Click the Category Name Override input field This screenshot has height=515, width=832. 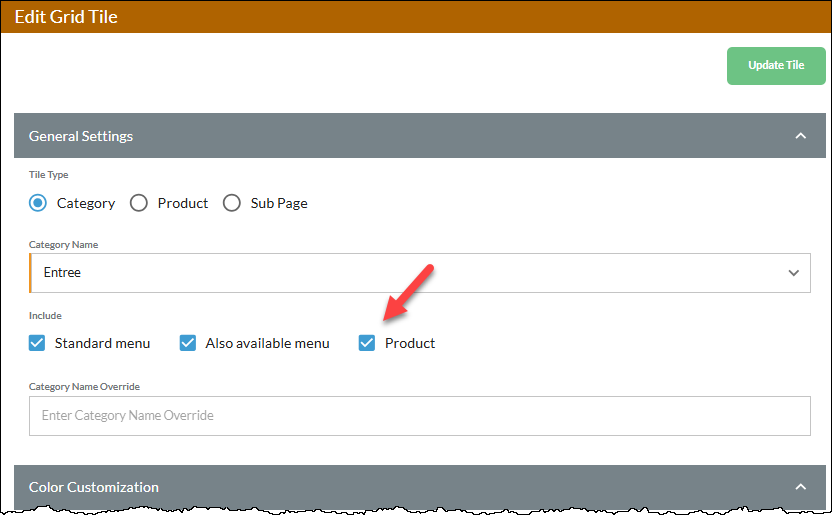point(420,416)
